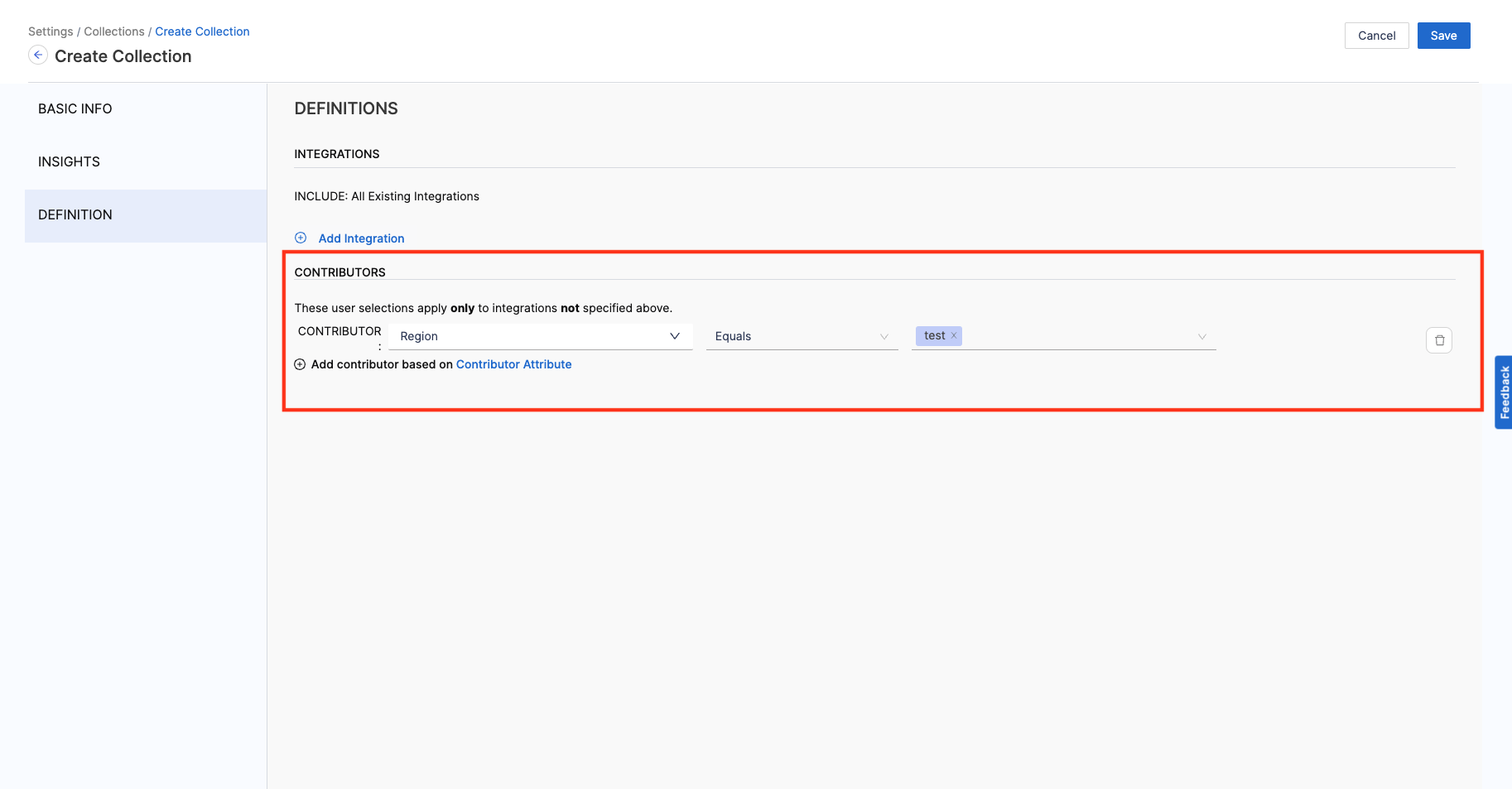
Task: Delete the contributor row with trash icon
Action: 1438,340
